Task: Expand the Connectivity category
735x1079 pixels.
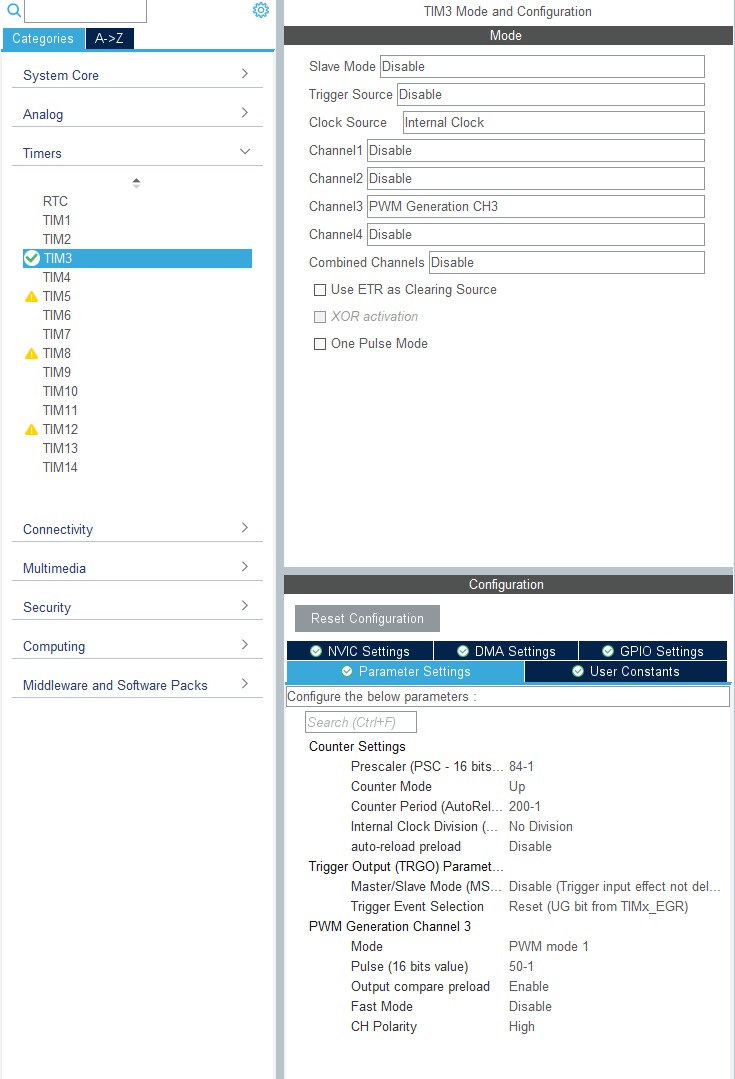Action: pos(138,528)
